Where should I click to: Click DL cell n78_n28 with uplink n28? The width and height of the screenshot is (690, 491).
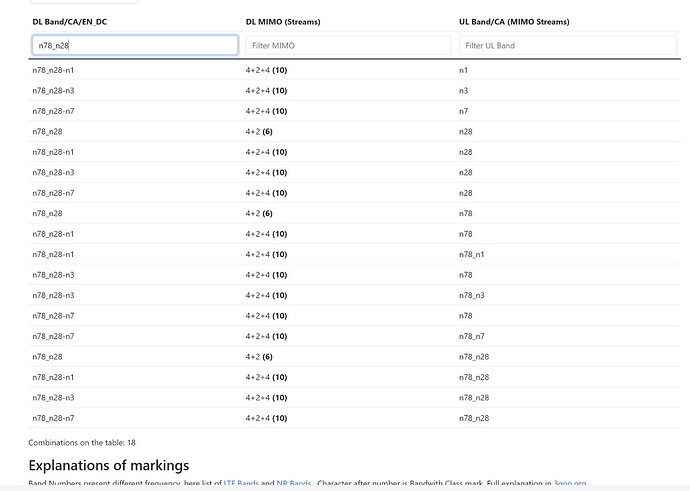(47, 132)
